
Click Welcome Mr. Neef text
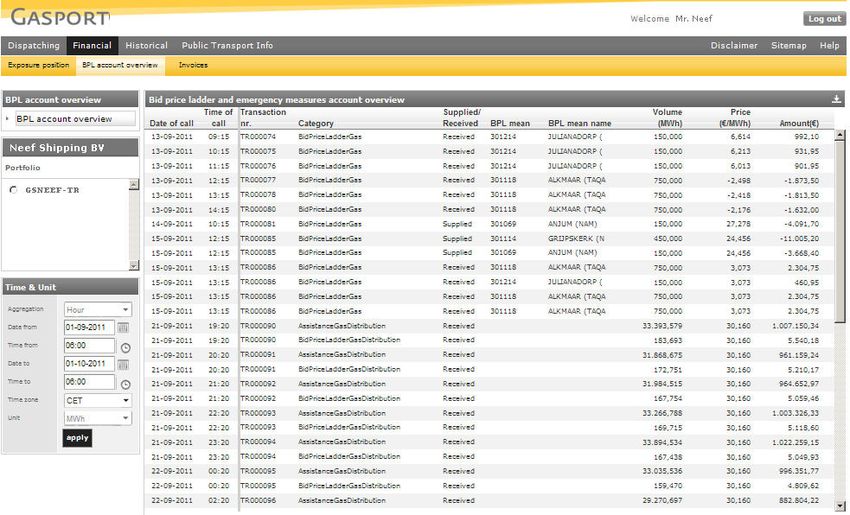pos(671,18)
